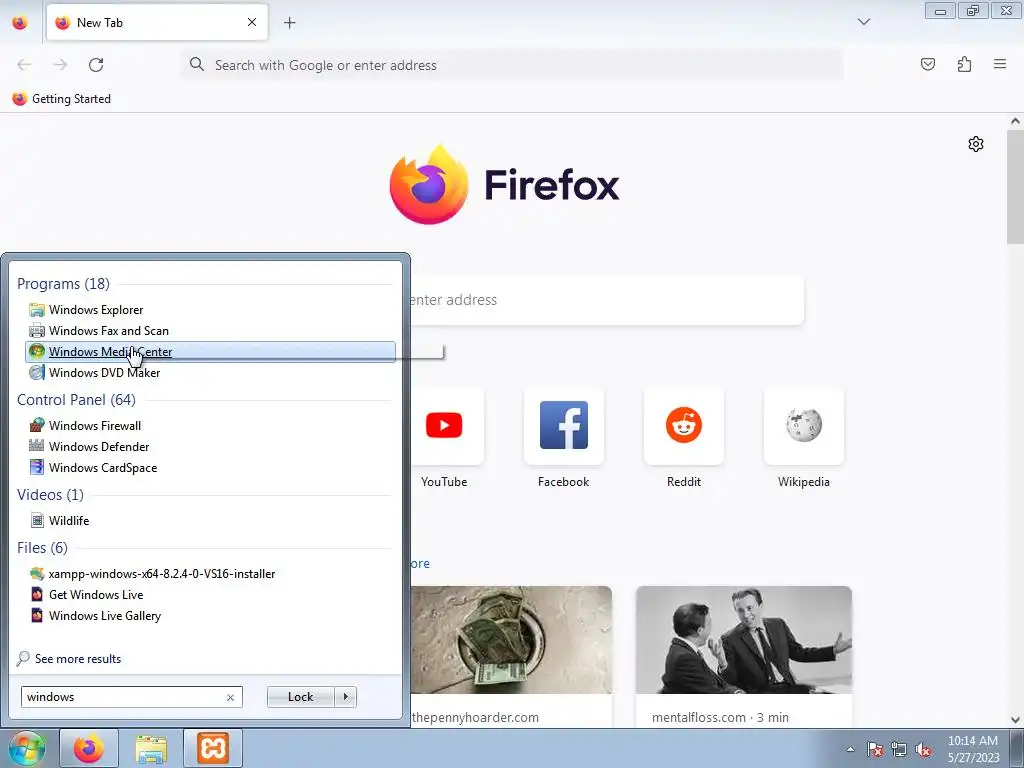
Task: Open Getting Started bookmark
Action: pyautogui.click(x=62, y=99)
